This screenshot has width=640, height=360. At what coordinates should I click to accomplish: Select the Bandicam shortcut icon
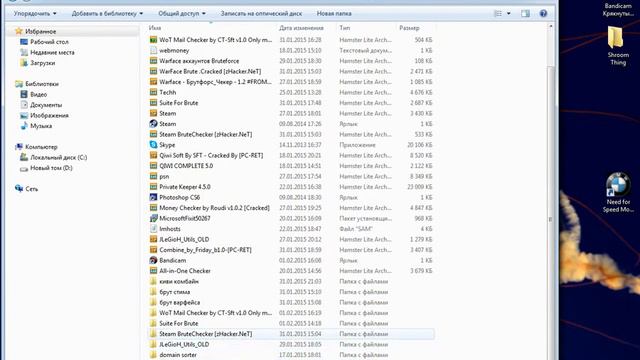click(x=153, y=260)
